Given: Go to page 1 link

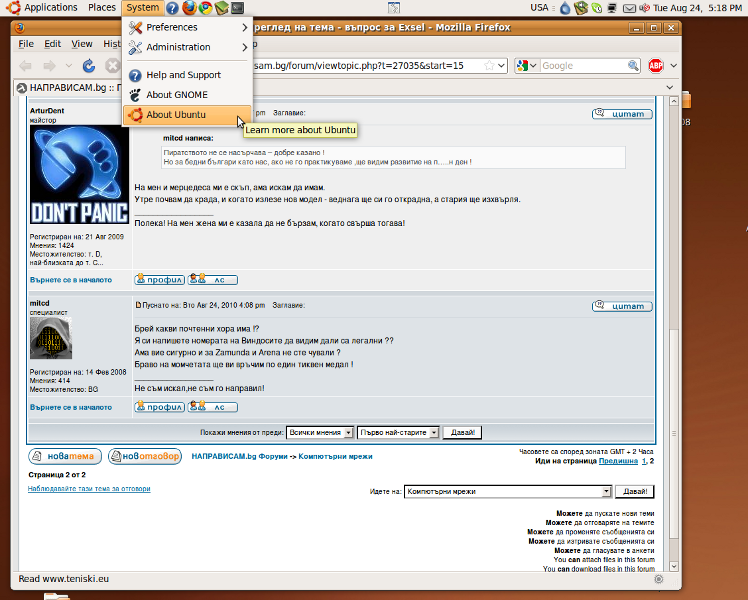Looking at the screenshot, I should 644,461.
